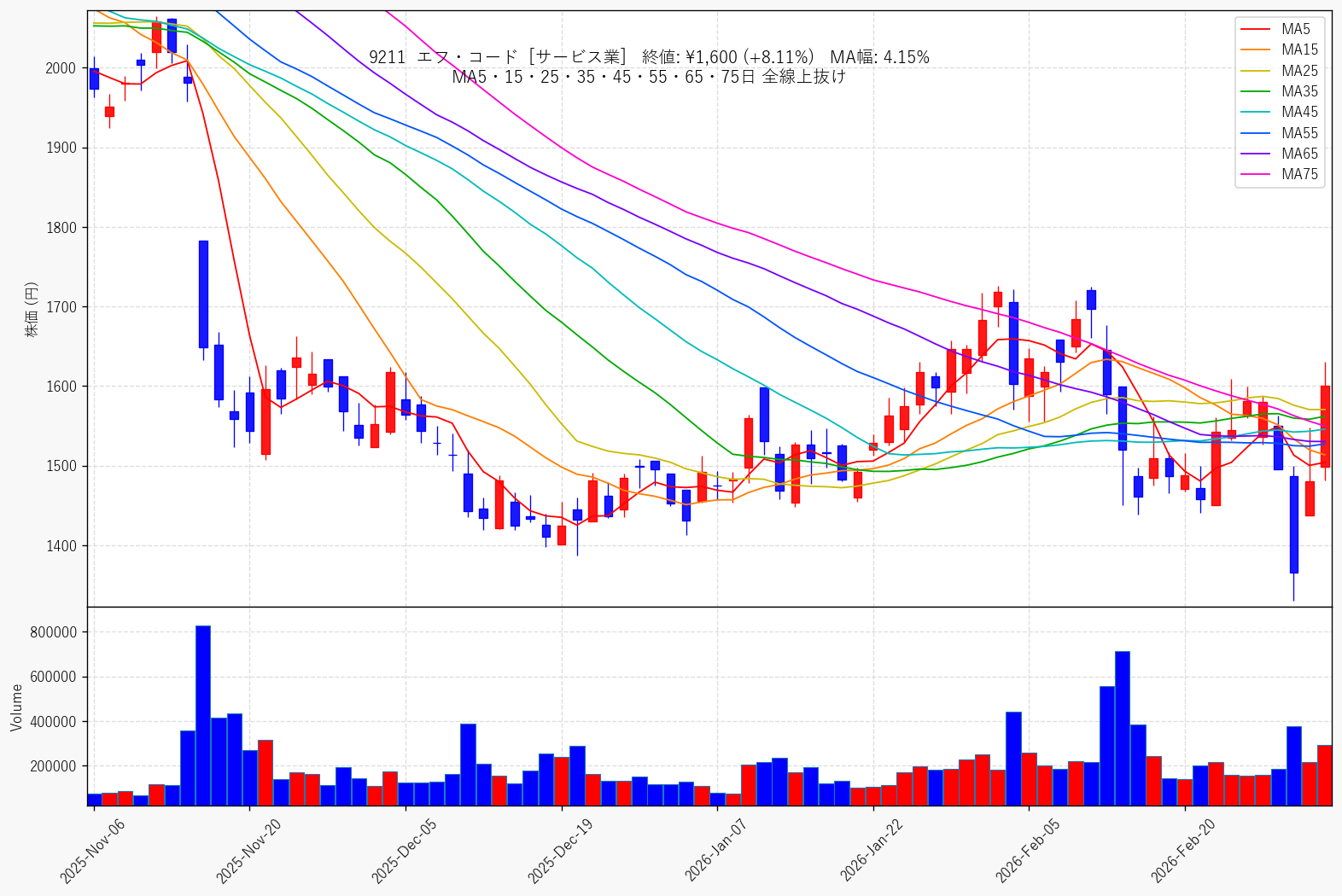Click the 2000 price axis label

[61, 68]
